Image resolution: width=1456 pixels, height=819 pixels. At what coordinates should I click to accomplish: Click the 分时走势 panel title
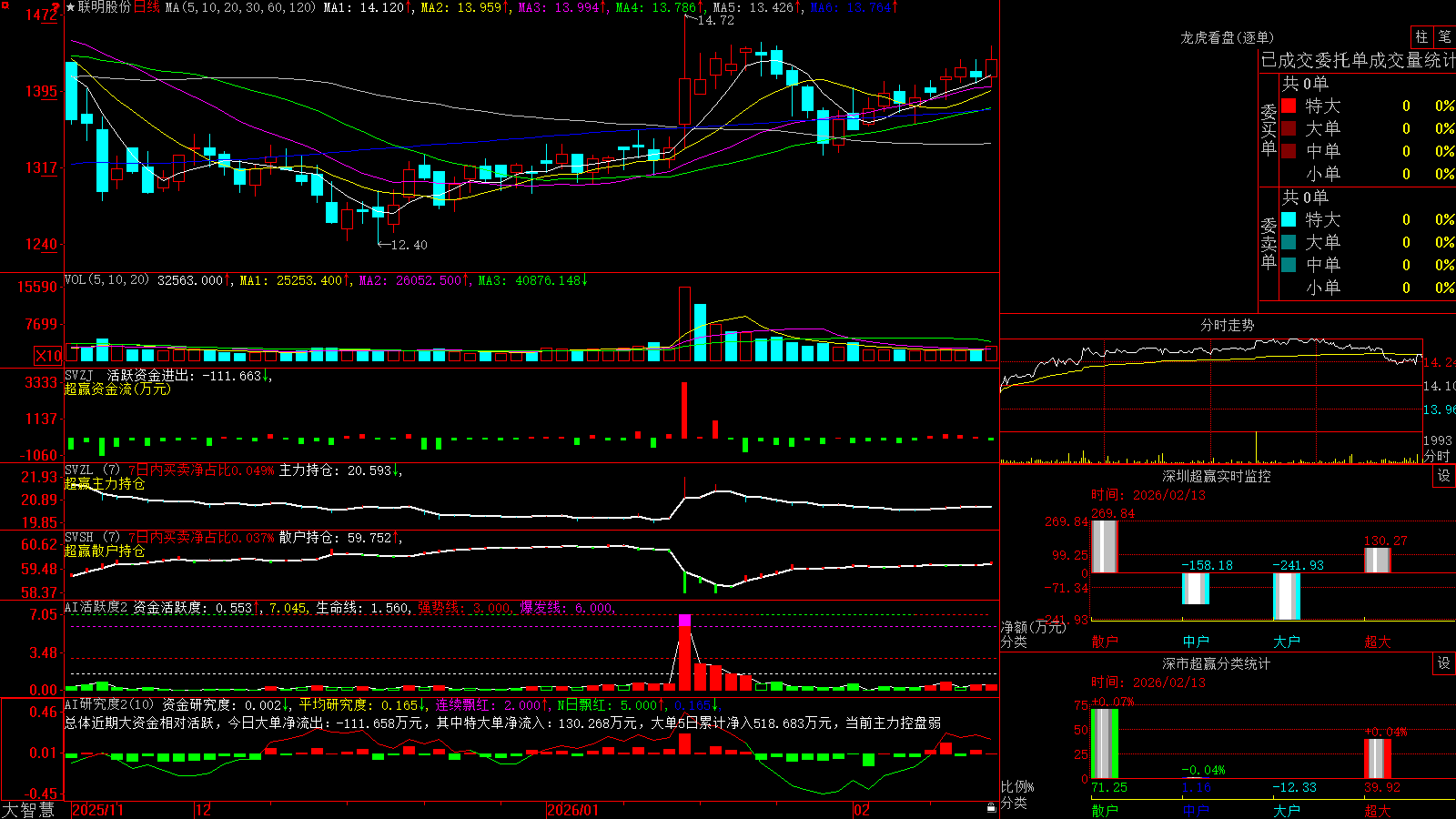pyautogui.click(x=1227, y=325)
